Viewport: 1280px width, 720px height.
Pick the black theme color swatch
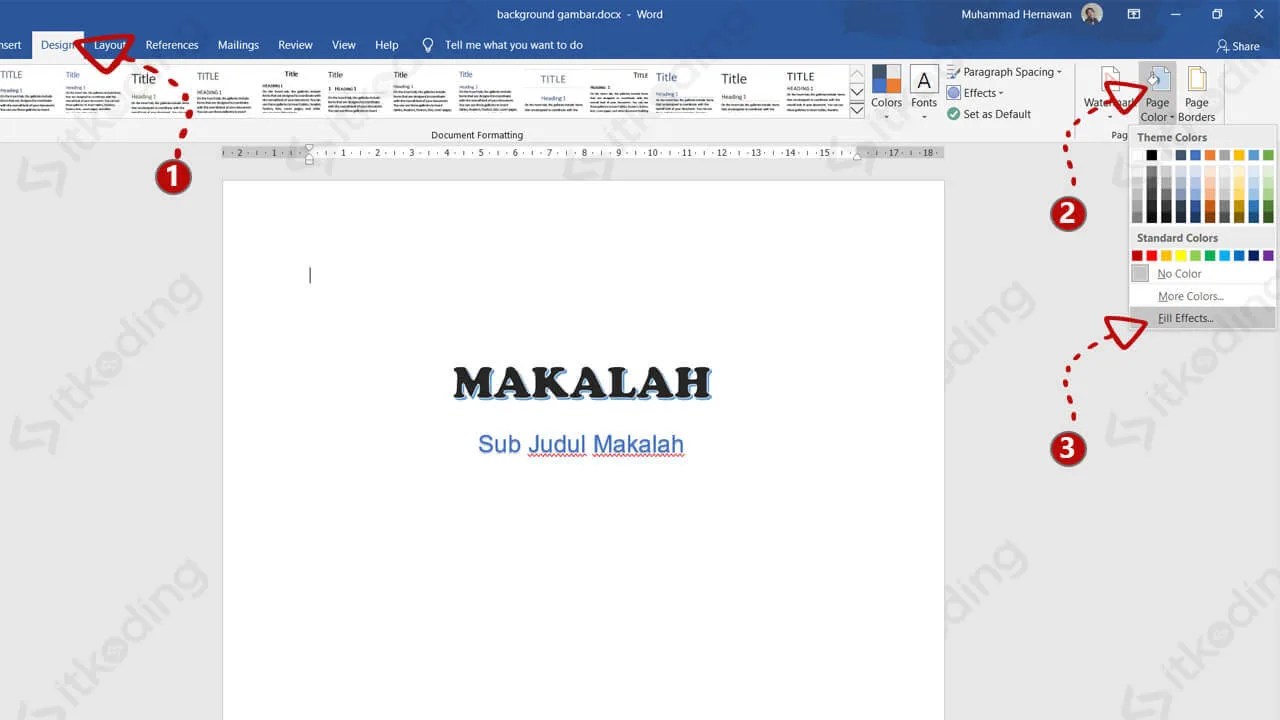(x=1152, y=155)
